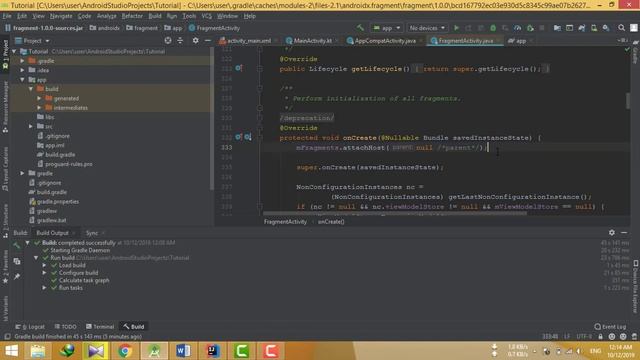The width and height of the screenshot is (640, 360).
Task: Open Word from Windows taskbar
Action: [x=183, y=351]
